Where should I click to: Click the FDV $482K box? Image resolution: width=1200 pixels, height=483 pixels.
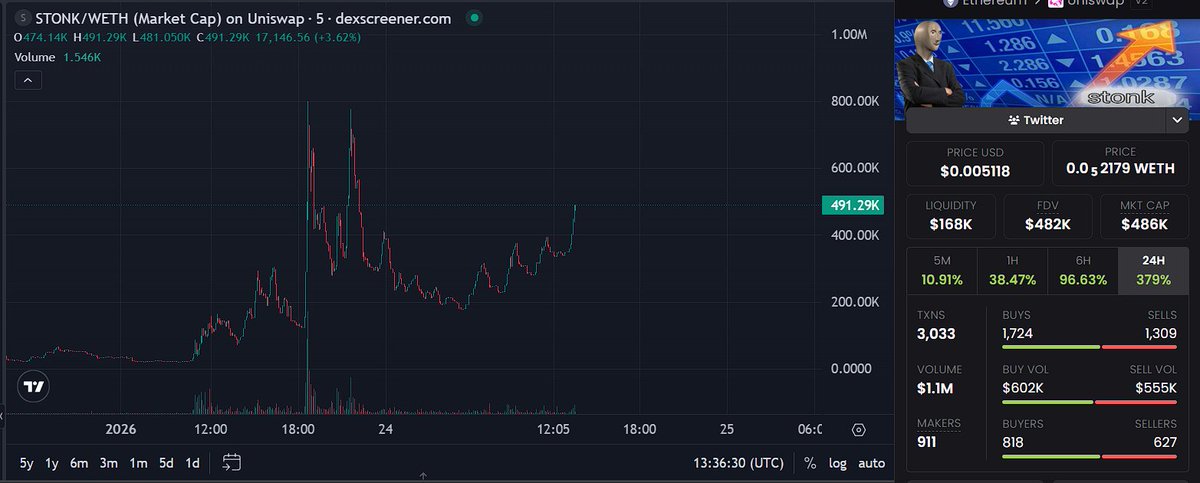[1047, 215]
